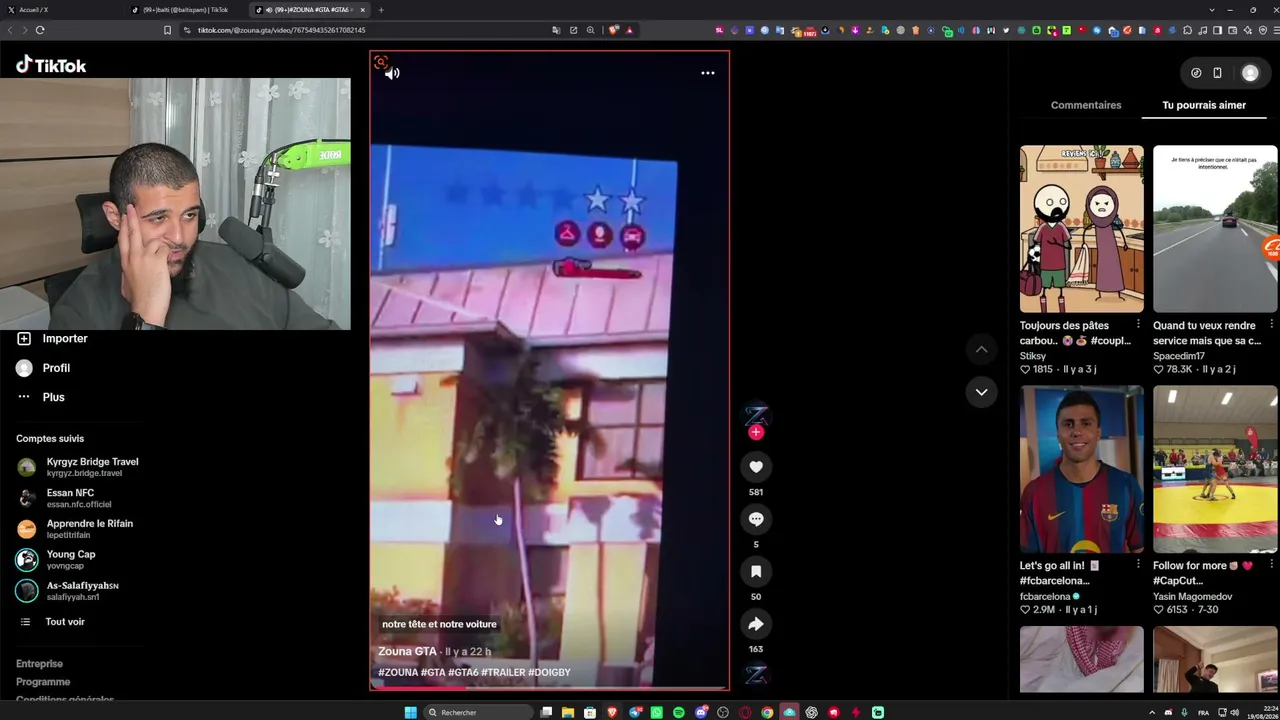Open the video comments bubble icon
1280x720 pixels.
pyautogui.click(x=756, y=519)
